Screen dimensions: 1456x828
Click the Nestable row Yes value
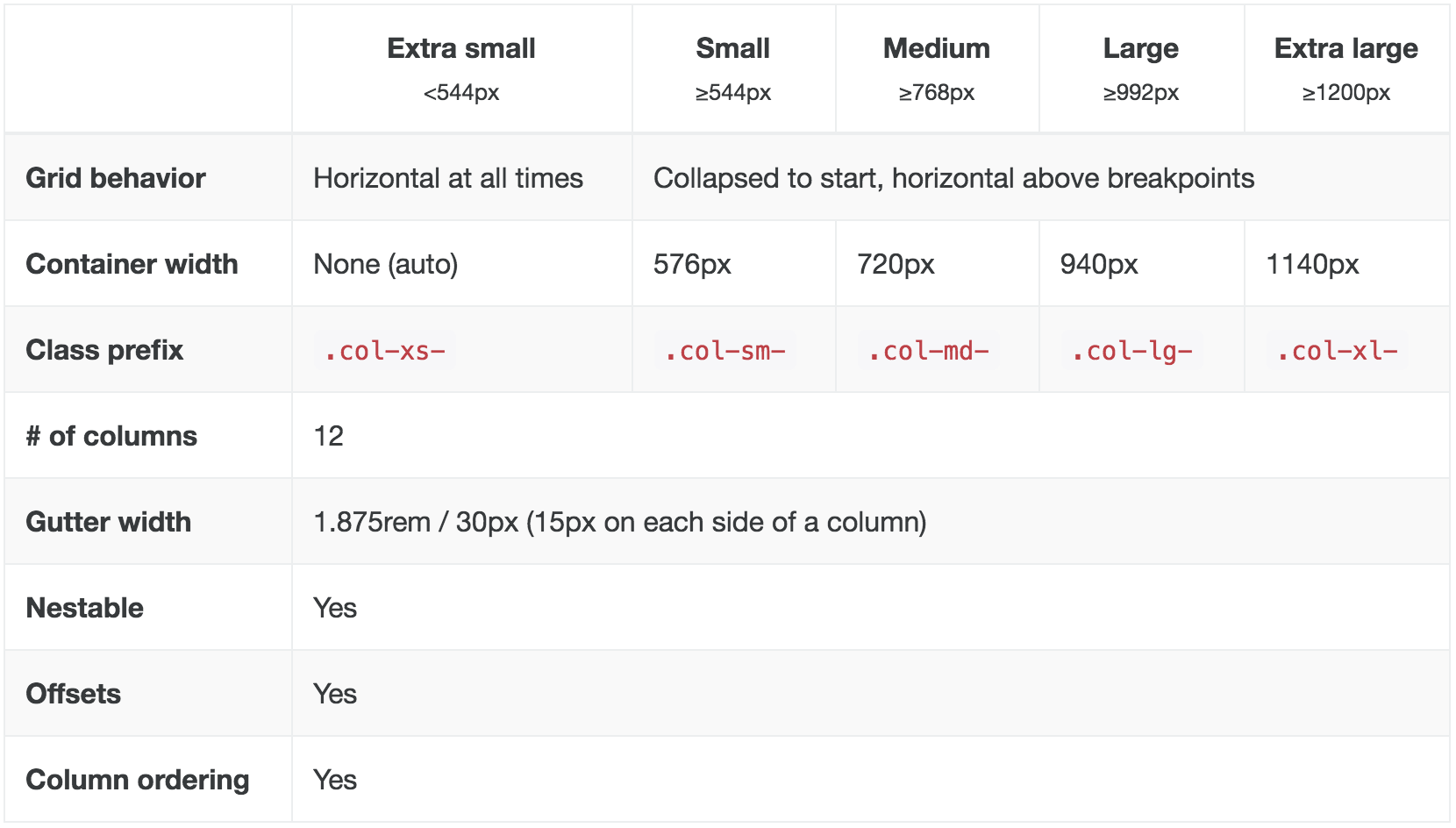[x=335, y=608]
